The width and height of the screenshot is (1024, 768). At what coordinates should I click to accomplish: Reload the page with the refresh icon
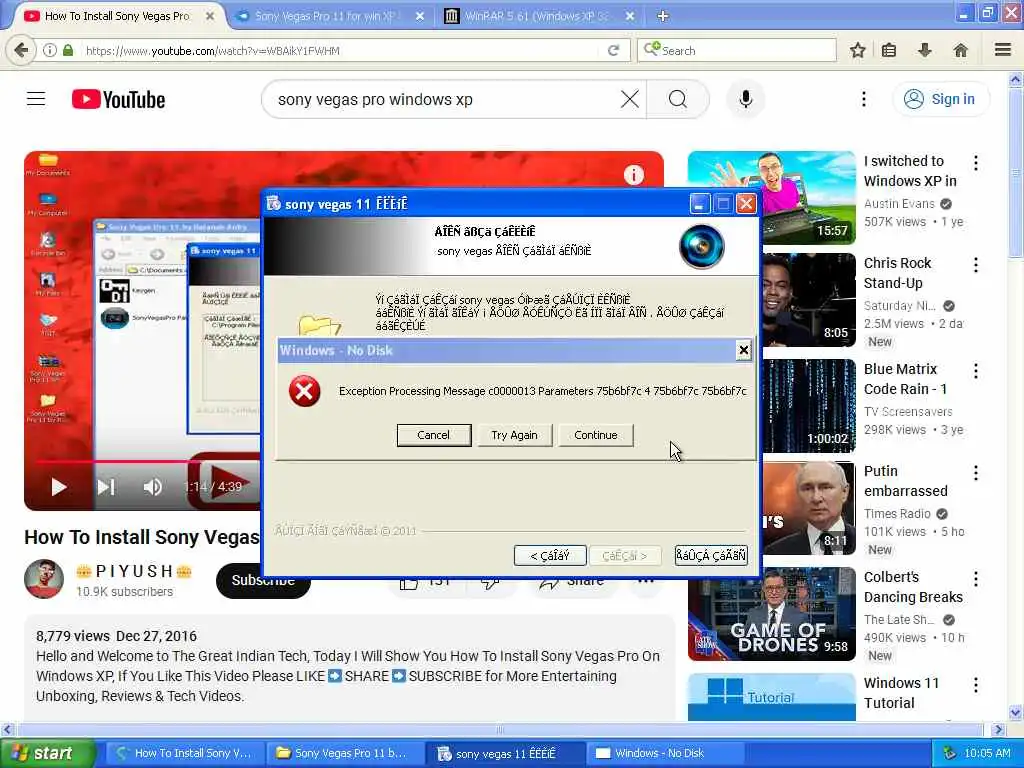[613, 50]
